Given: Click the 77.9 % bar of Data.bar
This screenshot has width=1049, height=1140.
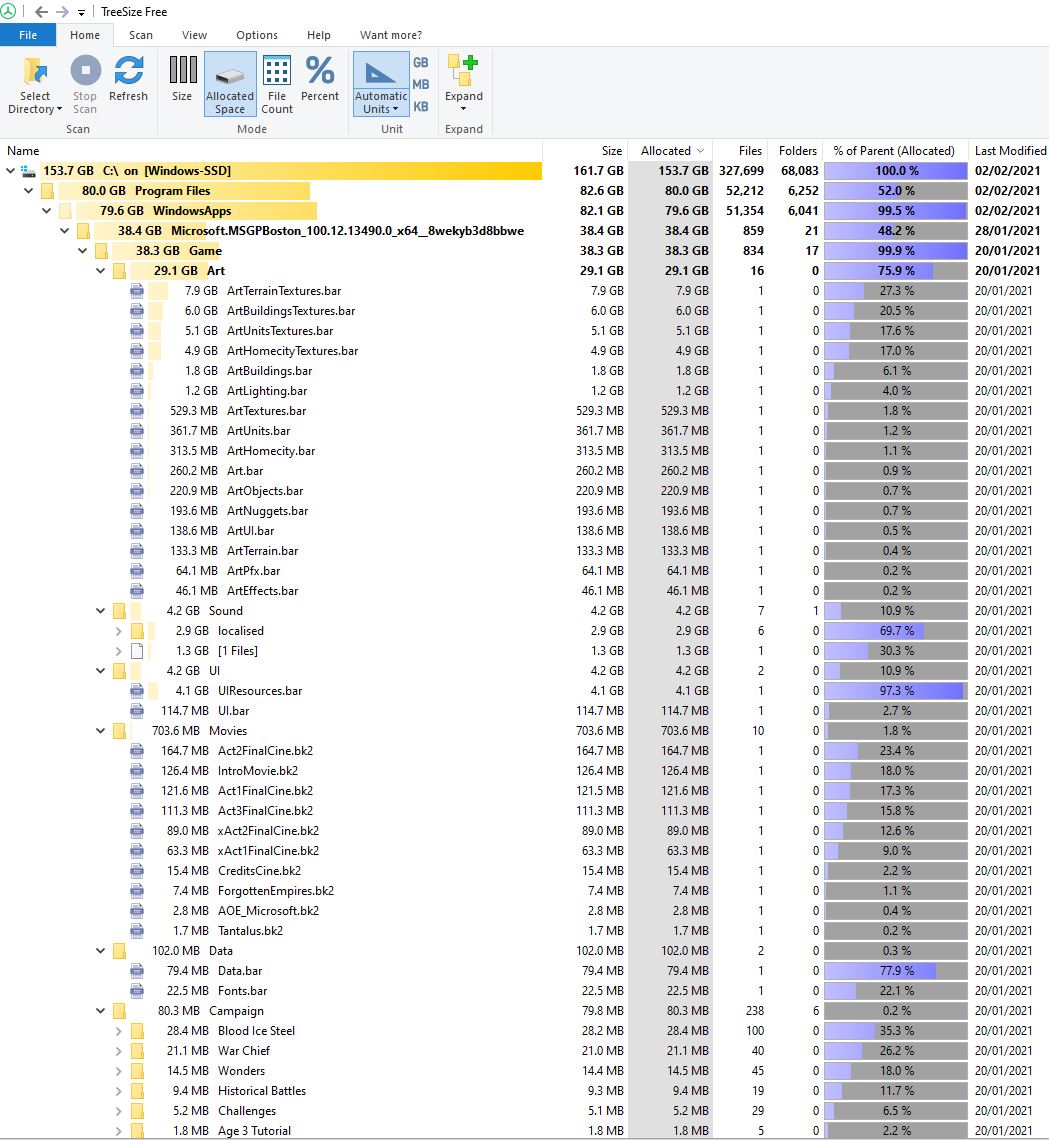Looking at the screenshot, I should click(896, 971).
